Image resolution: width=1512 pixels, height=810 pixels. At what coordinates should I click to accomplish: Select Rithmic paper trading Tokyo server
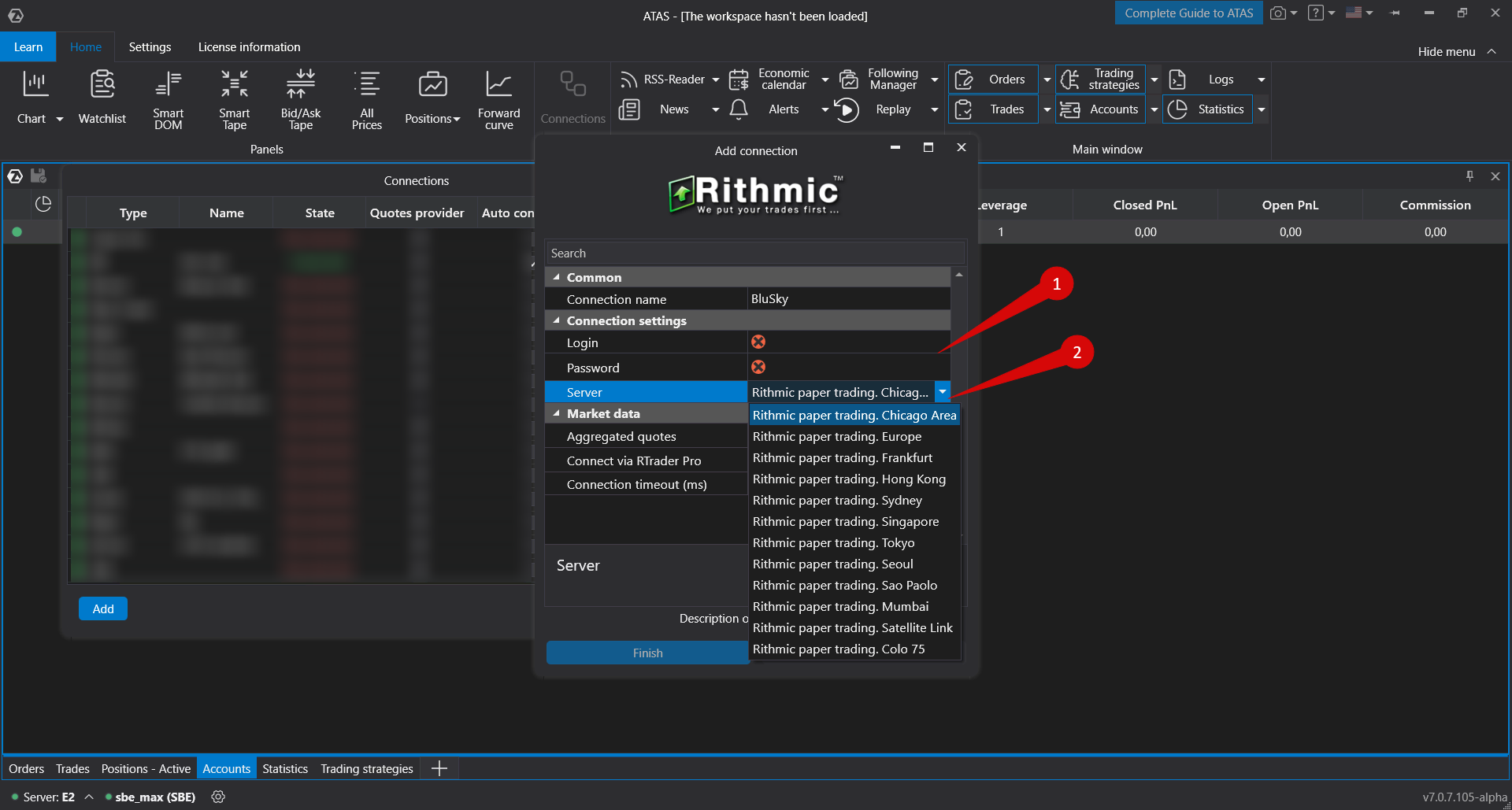click(x=834, y=542)
